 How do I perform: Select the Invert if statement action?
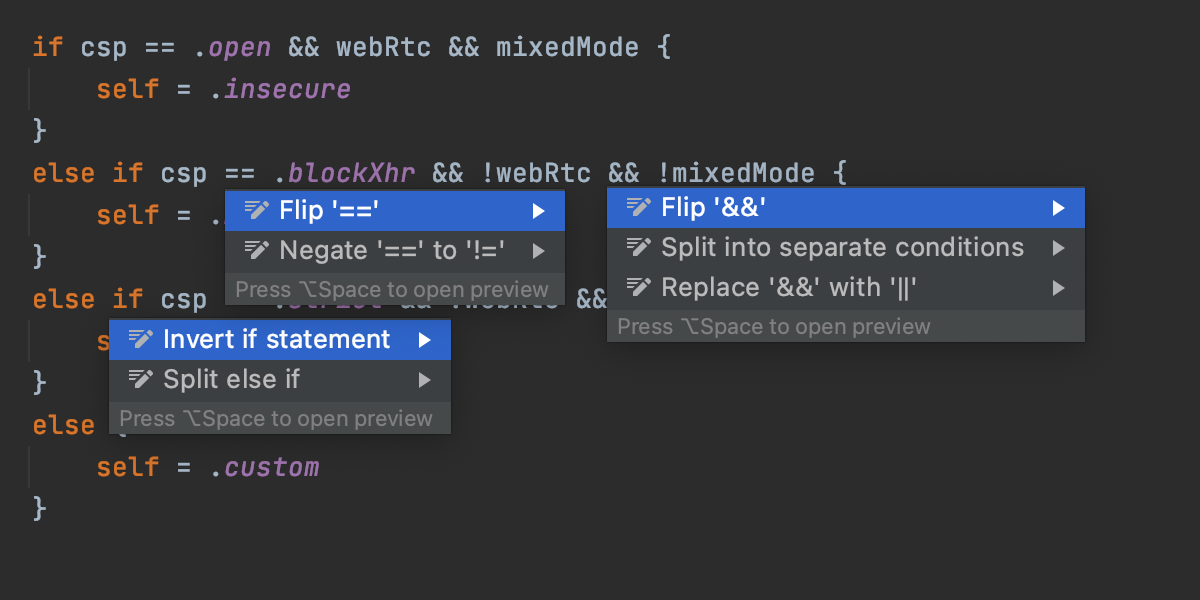coord(276,339)
